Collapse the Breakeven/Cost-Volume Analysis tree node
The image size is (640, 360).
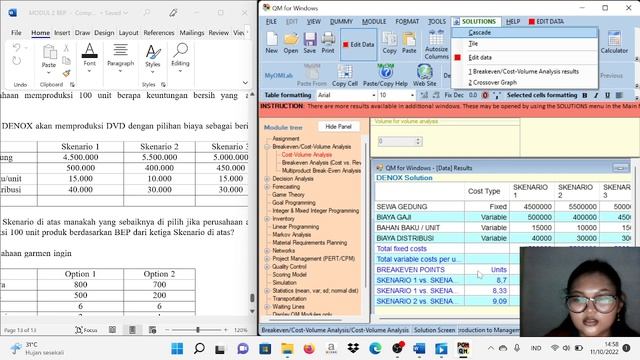[267, 147]
